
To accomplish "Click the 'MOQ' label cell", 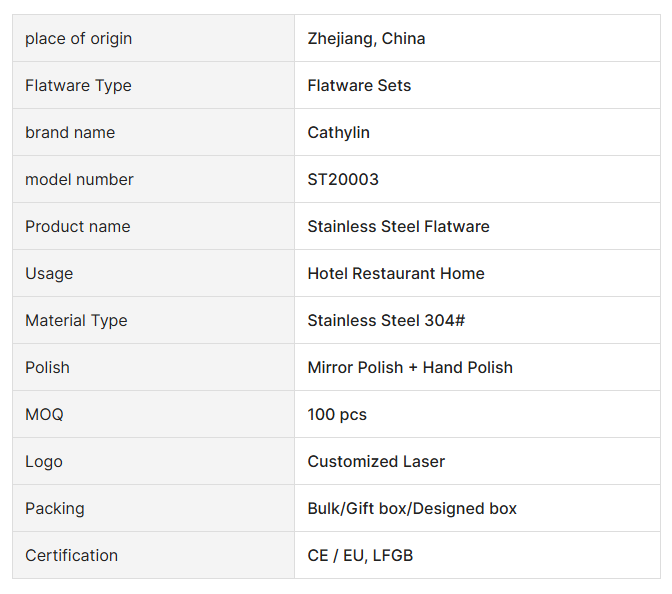I will (44, 415).
